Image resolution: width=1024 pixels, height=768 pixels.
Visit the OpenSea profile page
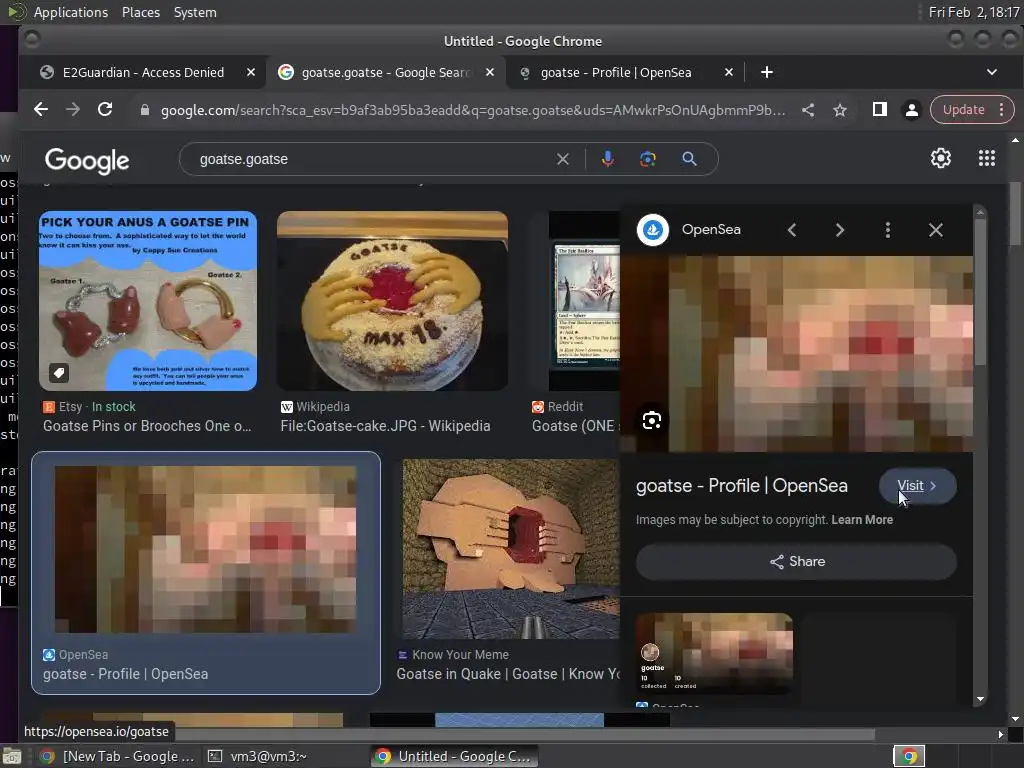pyautogui.click(x=918, y=486)
